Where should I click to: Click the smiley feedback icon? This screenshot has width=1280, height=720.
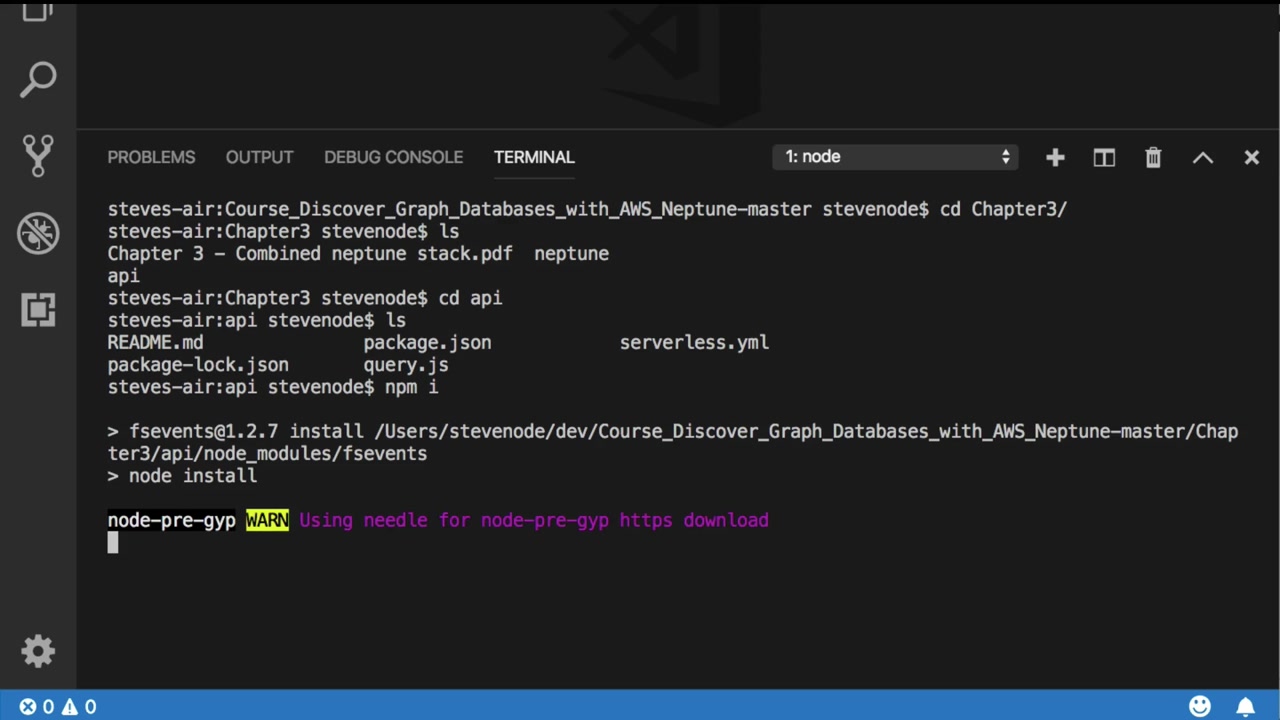(x=1200, y=706)
